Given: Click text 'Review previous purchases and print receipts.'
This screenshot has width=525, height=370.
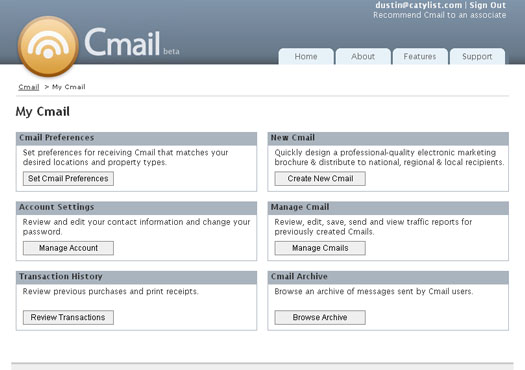Looking at the screenshot, I should [110, 291].
